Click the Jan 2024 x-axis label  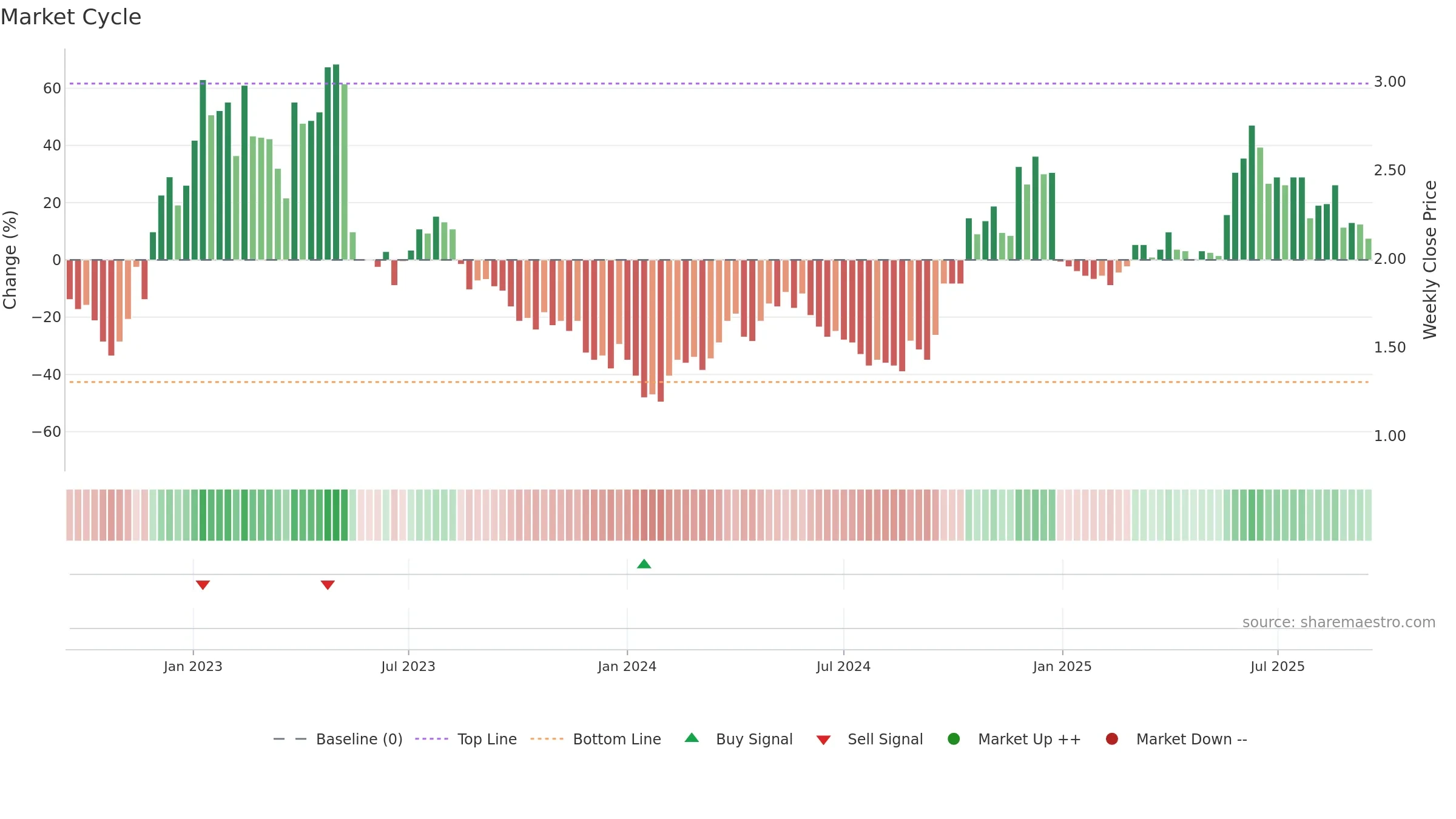(x=627, y=666)
